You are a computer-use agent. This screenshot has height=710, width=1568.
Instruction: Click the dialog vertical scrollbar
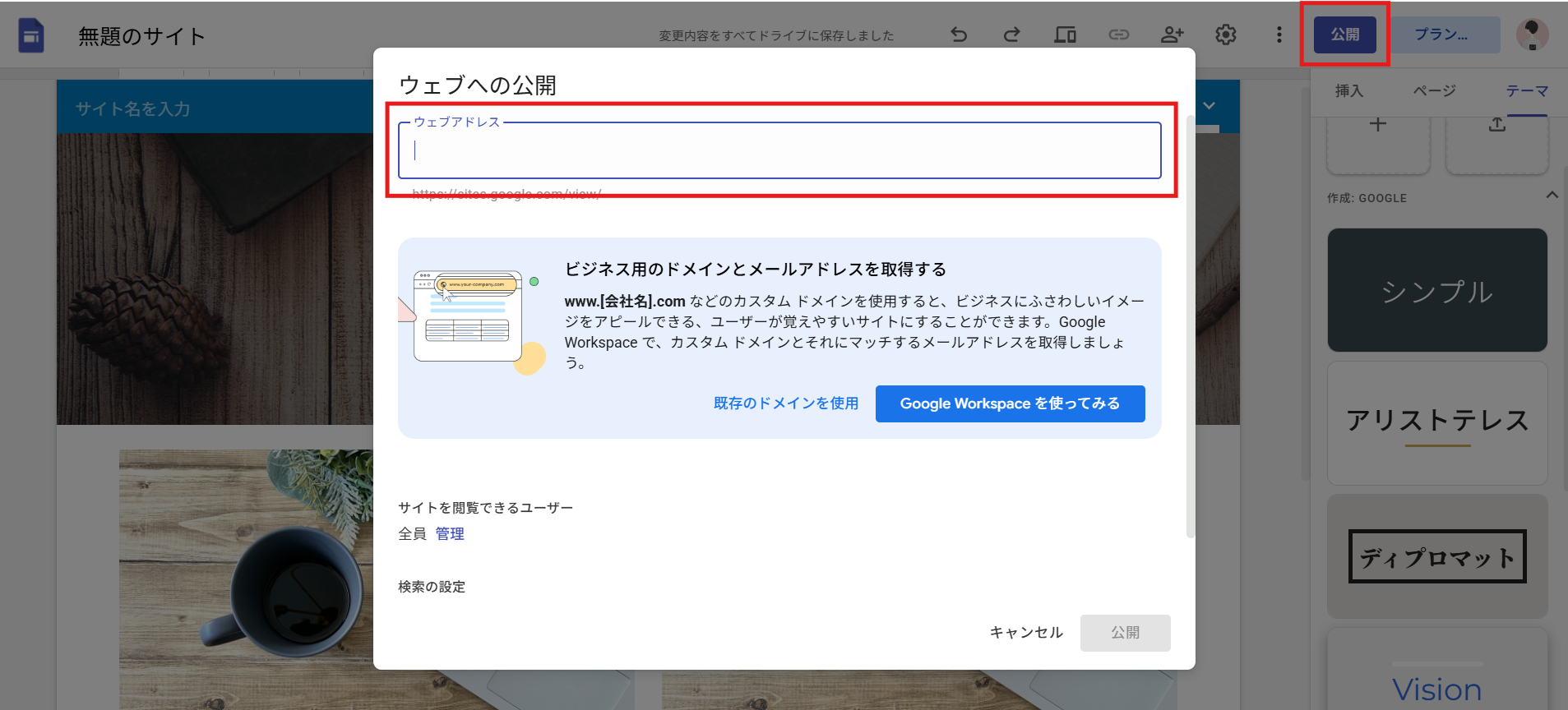(1190, 327)
